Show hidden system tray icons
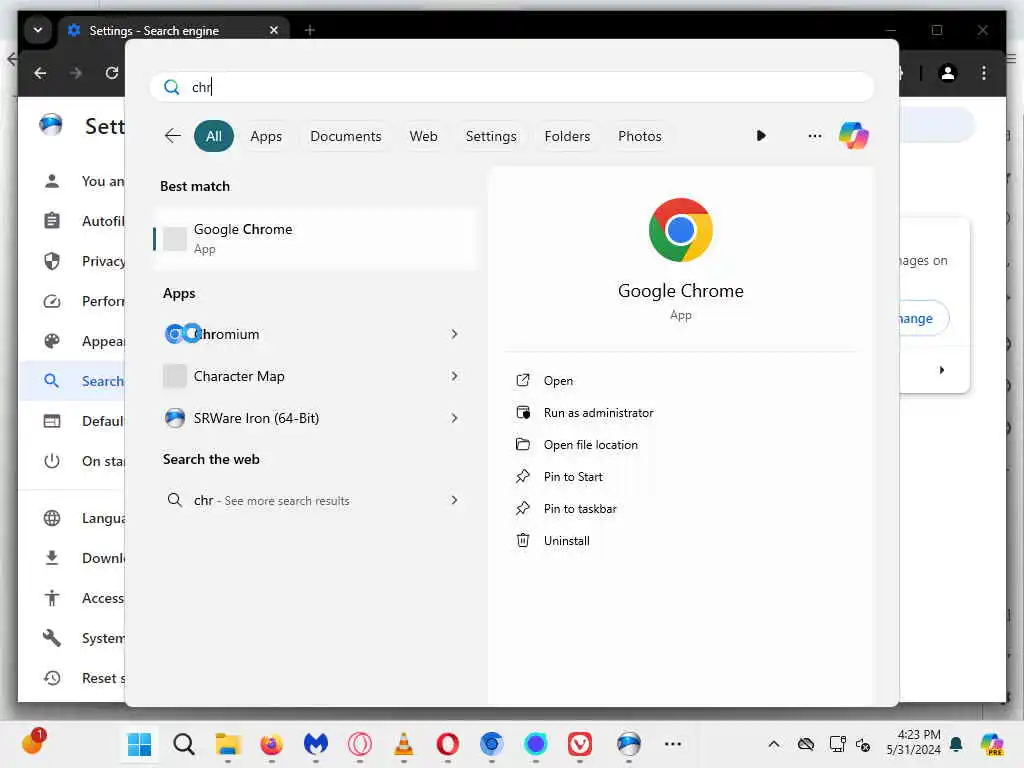The width and height of the screenshot is (1024, 768). pyautogui.click(x=773, y=744)
